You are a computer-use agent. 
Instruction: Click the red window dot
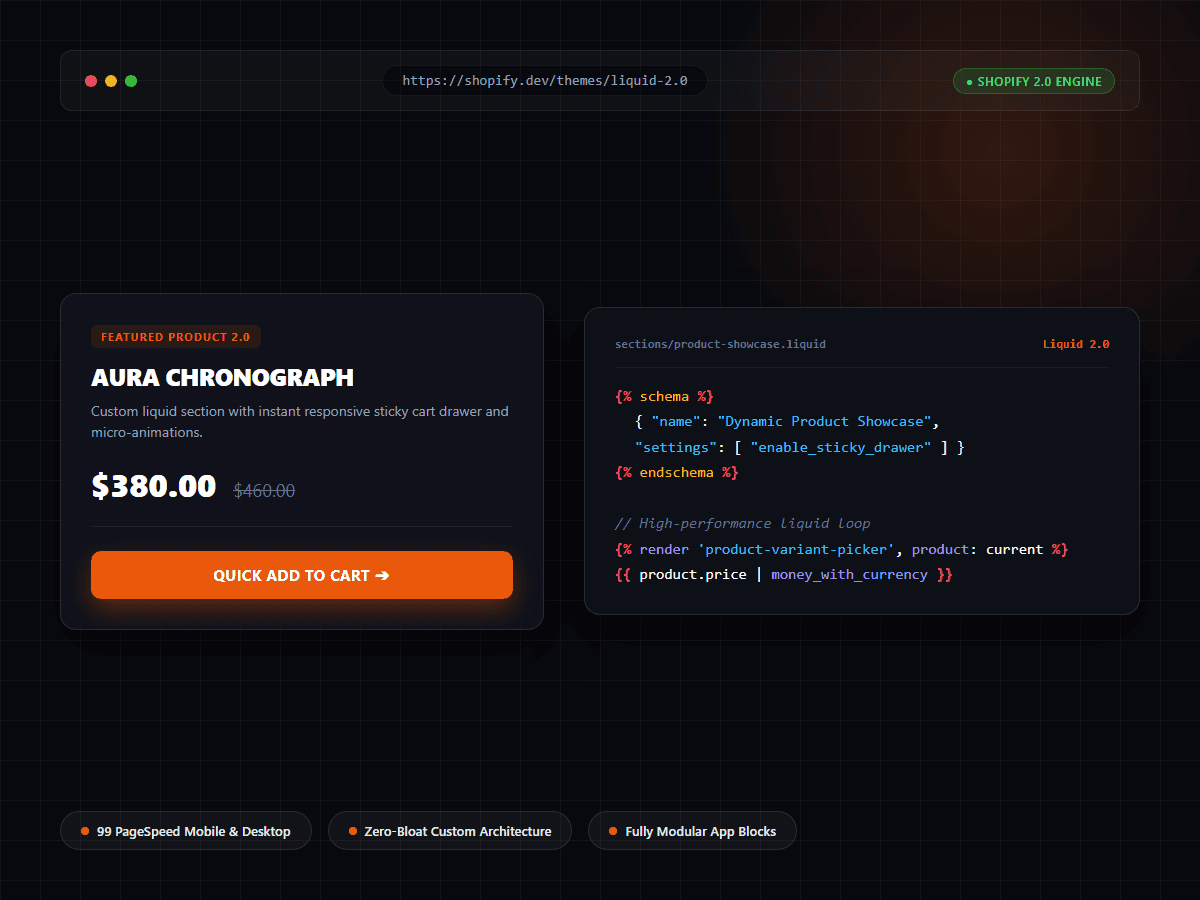91,81
